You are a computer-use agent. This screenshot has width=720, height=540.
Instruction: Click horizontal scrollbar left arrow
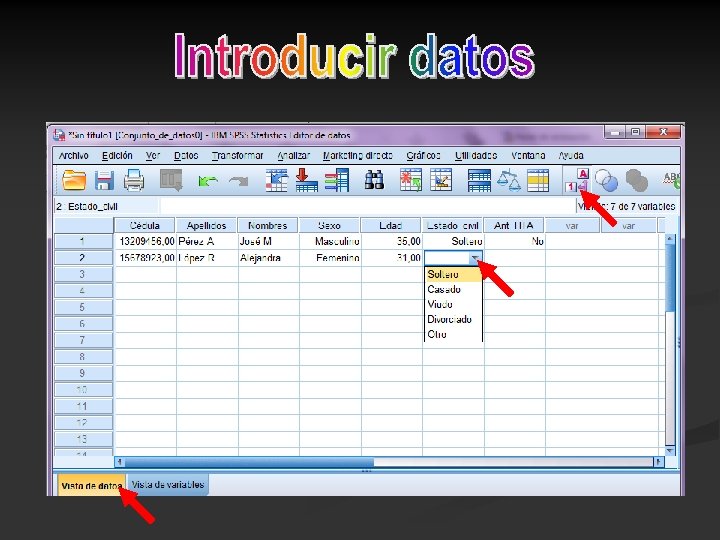point(119,461)
